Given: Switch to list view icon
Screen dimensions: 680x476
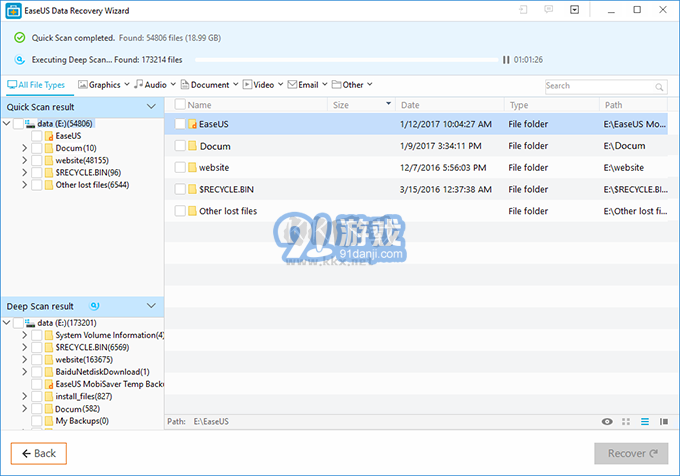Looking at the screenshot, I should click(645, 421).
